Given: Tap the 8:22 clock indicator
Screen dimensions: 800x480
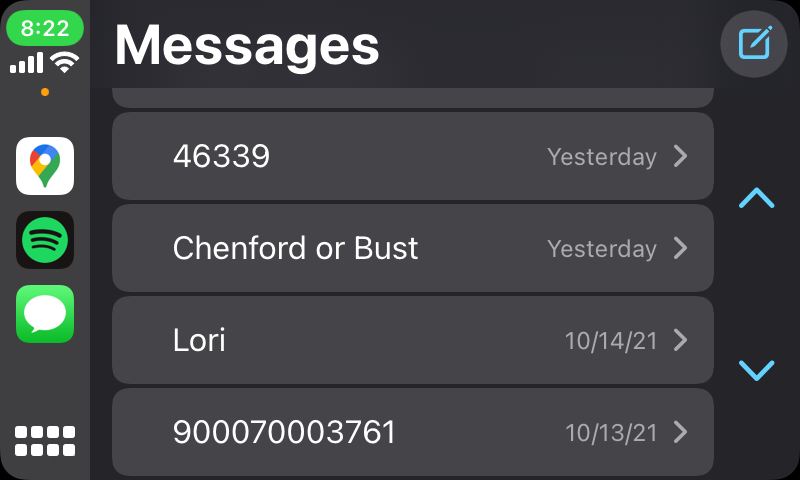Looking at the screenshot, I should [45, 28].
